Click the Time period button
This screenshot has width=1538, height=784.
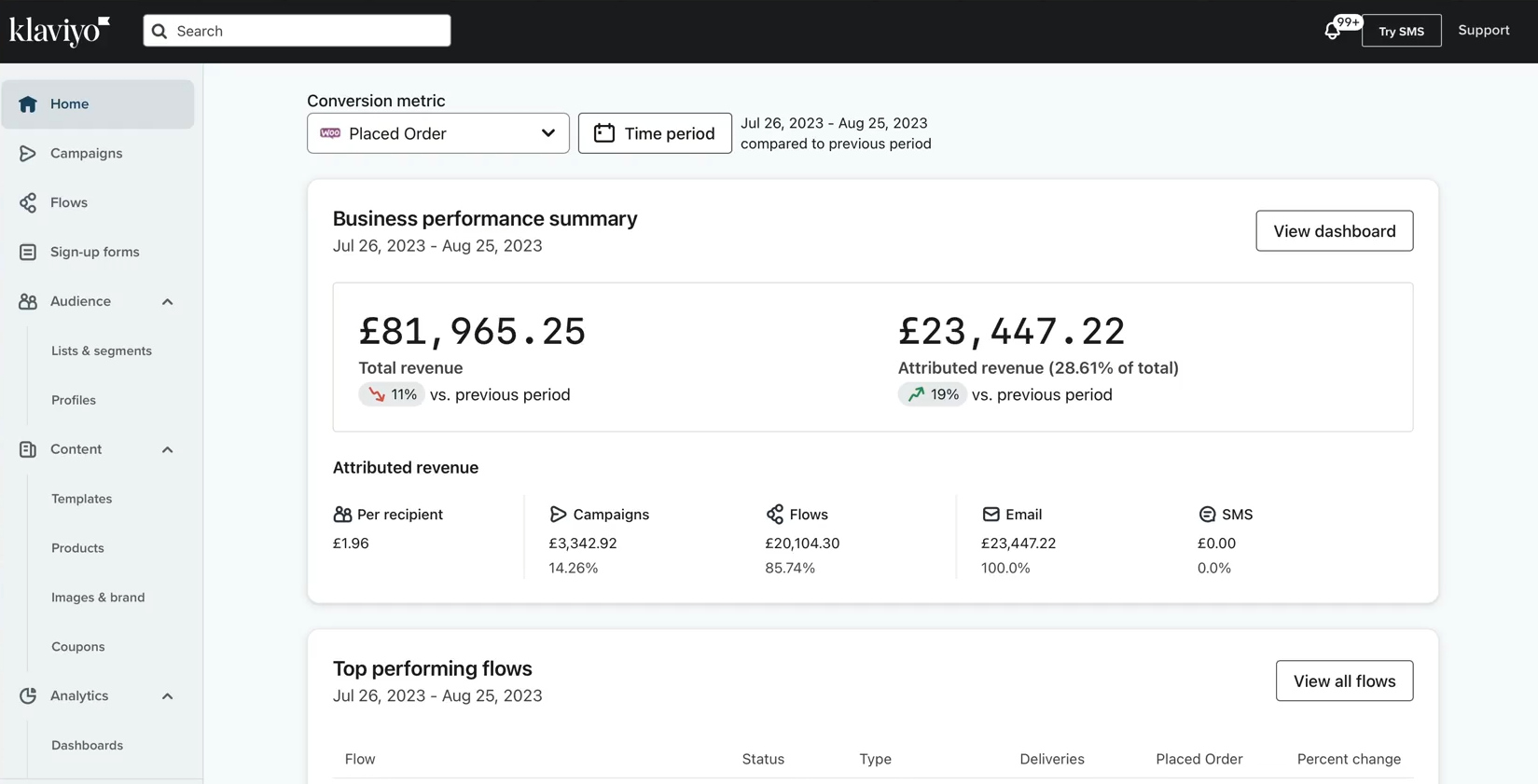(655, 133)
